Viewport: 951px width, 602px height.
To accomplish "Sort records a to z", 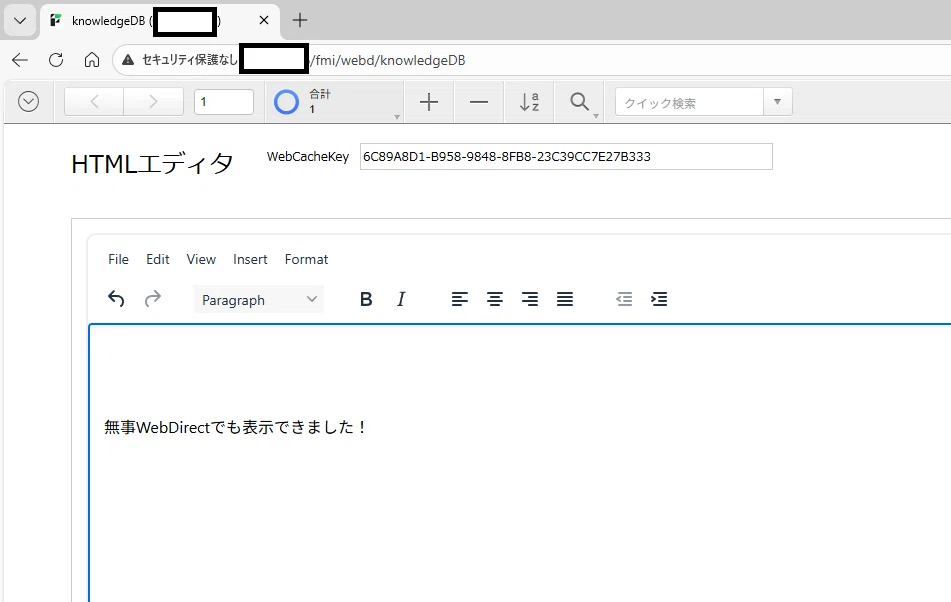I will pyautogui.click(x=529, y=102).
